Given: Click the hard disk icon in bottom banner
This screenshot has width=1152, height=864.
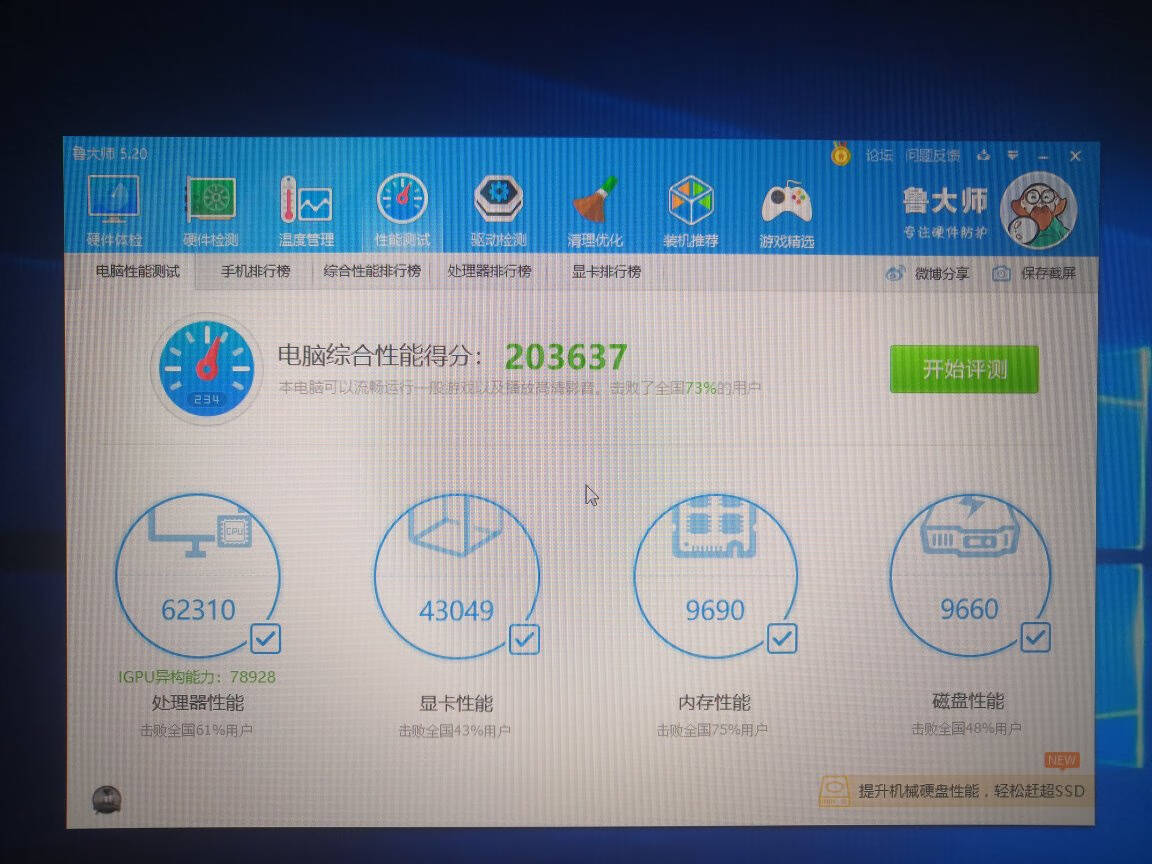Looking at the screenshot, I should [x=835, y=791].
